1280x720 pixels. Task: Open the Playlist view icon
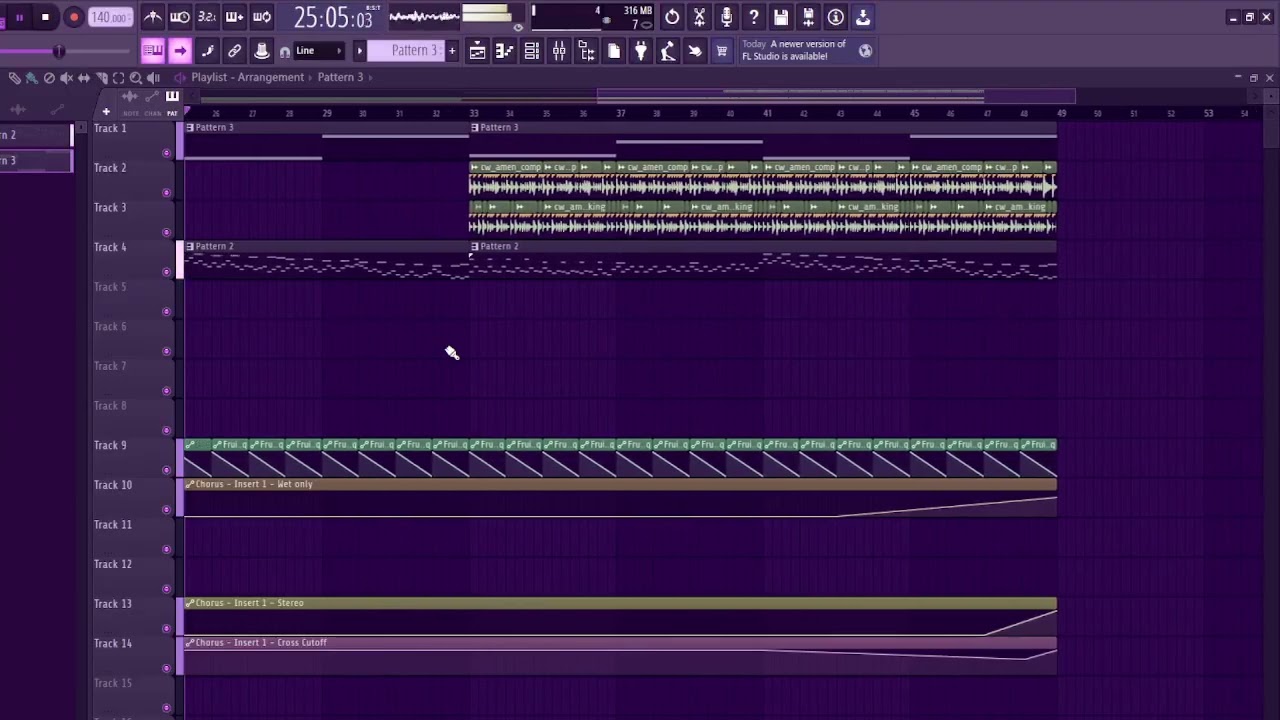[478, 51]
